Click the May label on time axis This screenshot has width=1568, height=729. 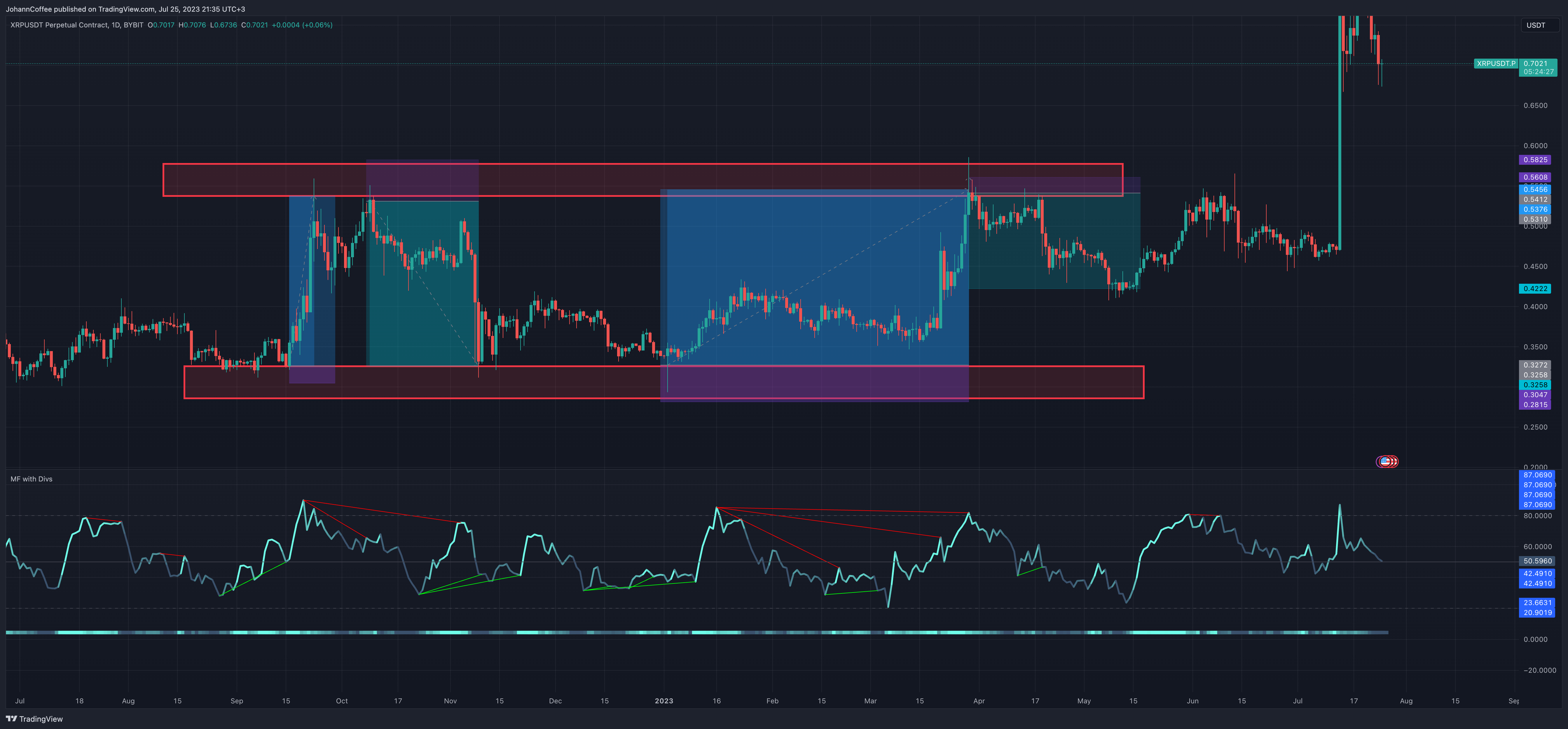click(1084, 701)
